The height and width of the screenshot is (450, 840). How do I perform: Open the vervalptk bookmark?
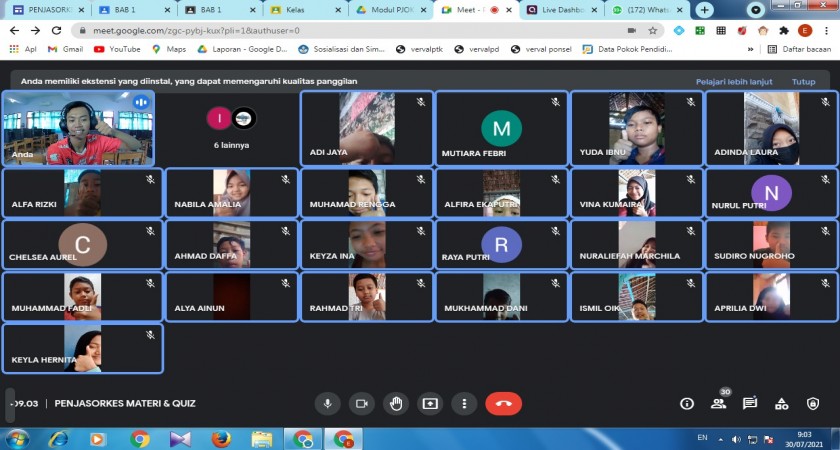419,49
